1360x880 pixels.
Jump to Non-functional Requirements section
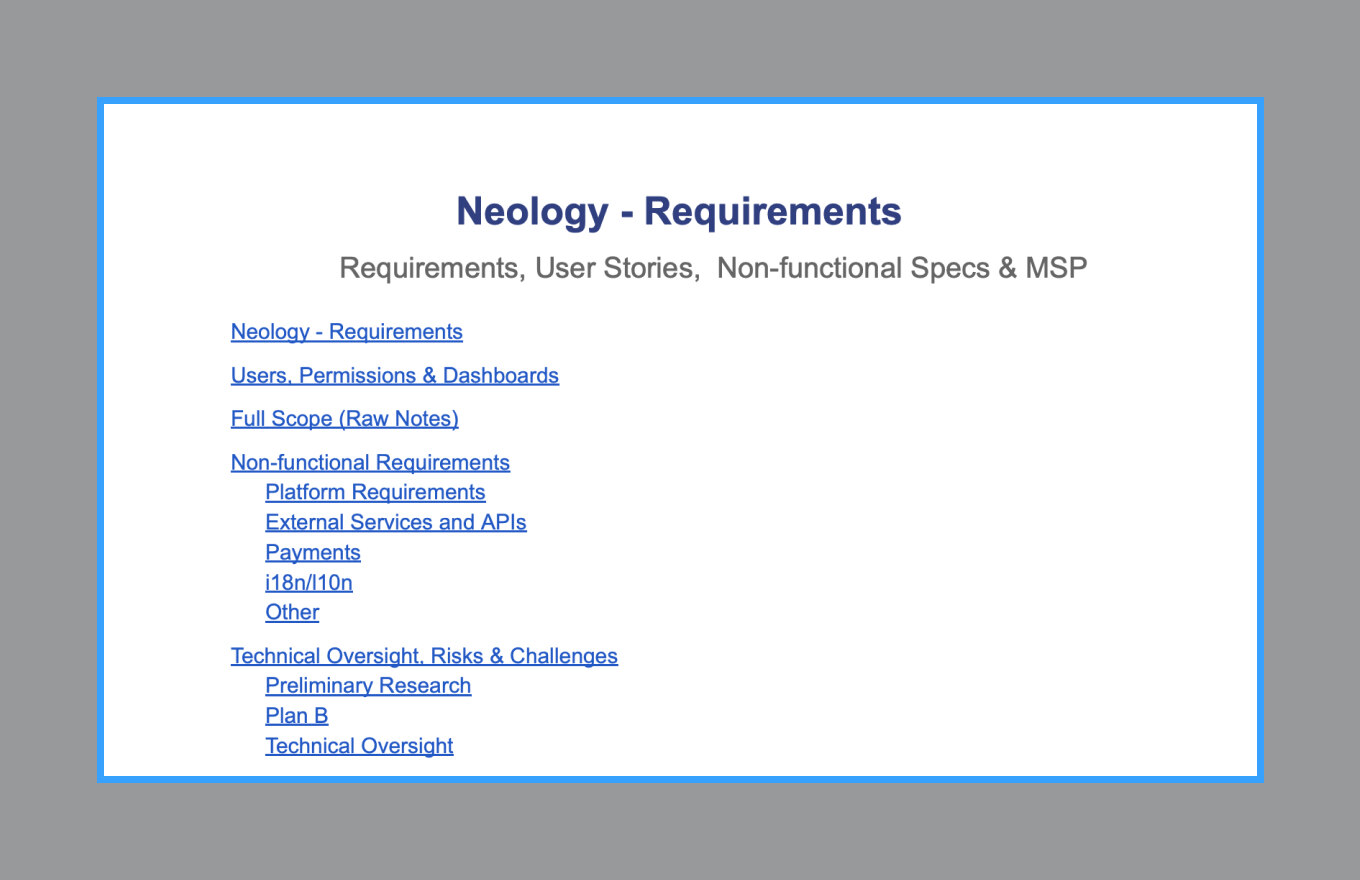pos(370,463)
